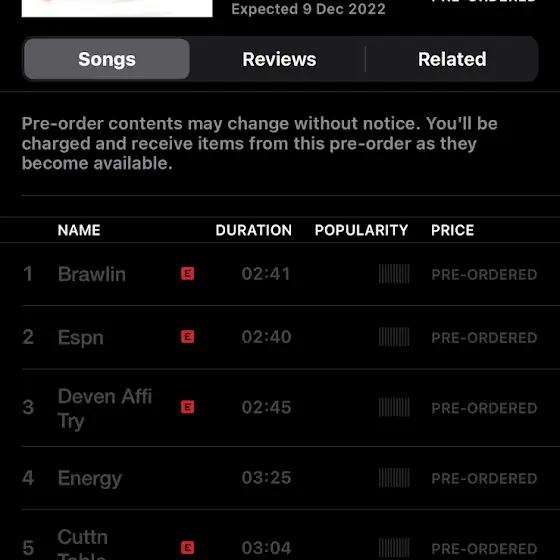
Task: Open the album artwork thumbnail
Action: click(x=117, y=8)
